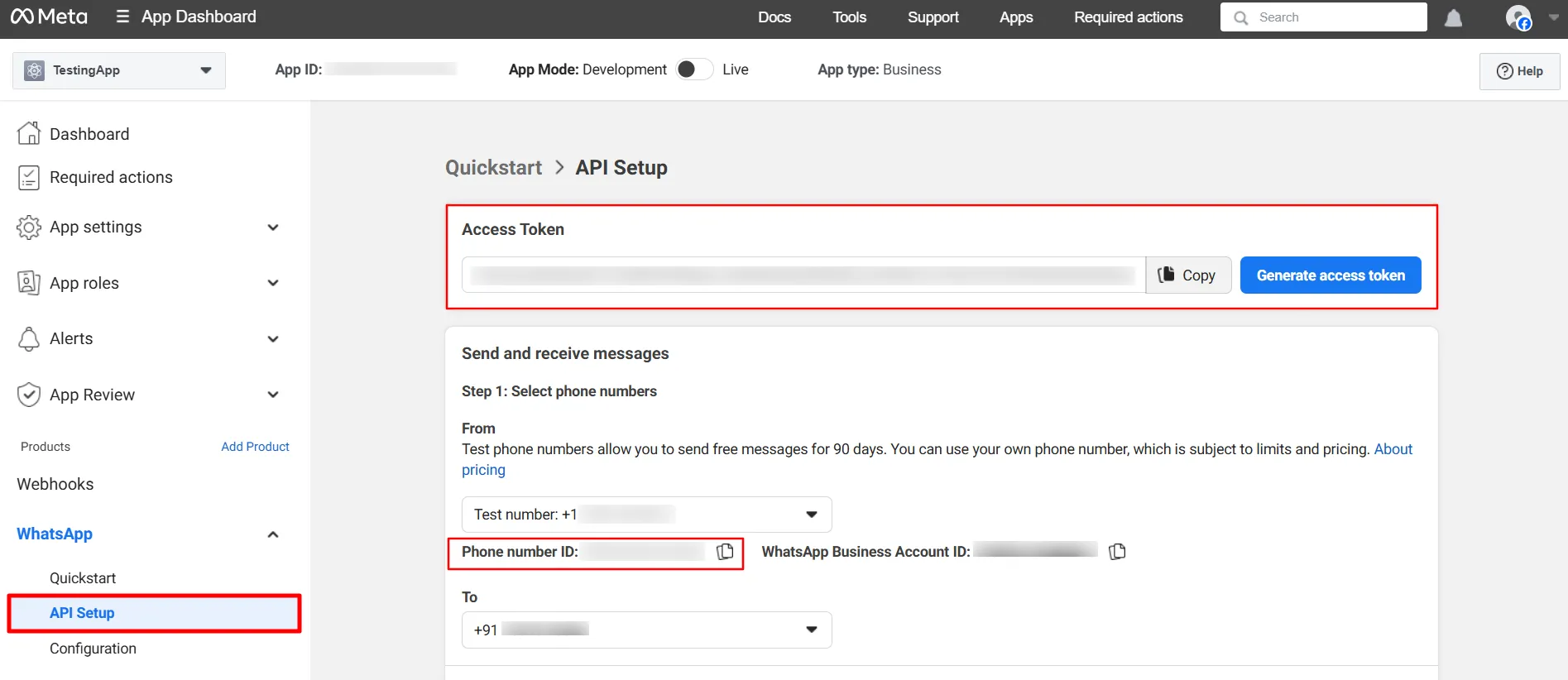
Task: Click inside the Search field
Action: tap(1324, 17)
